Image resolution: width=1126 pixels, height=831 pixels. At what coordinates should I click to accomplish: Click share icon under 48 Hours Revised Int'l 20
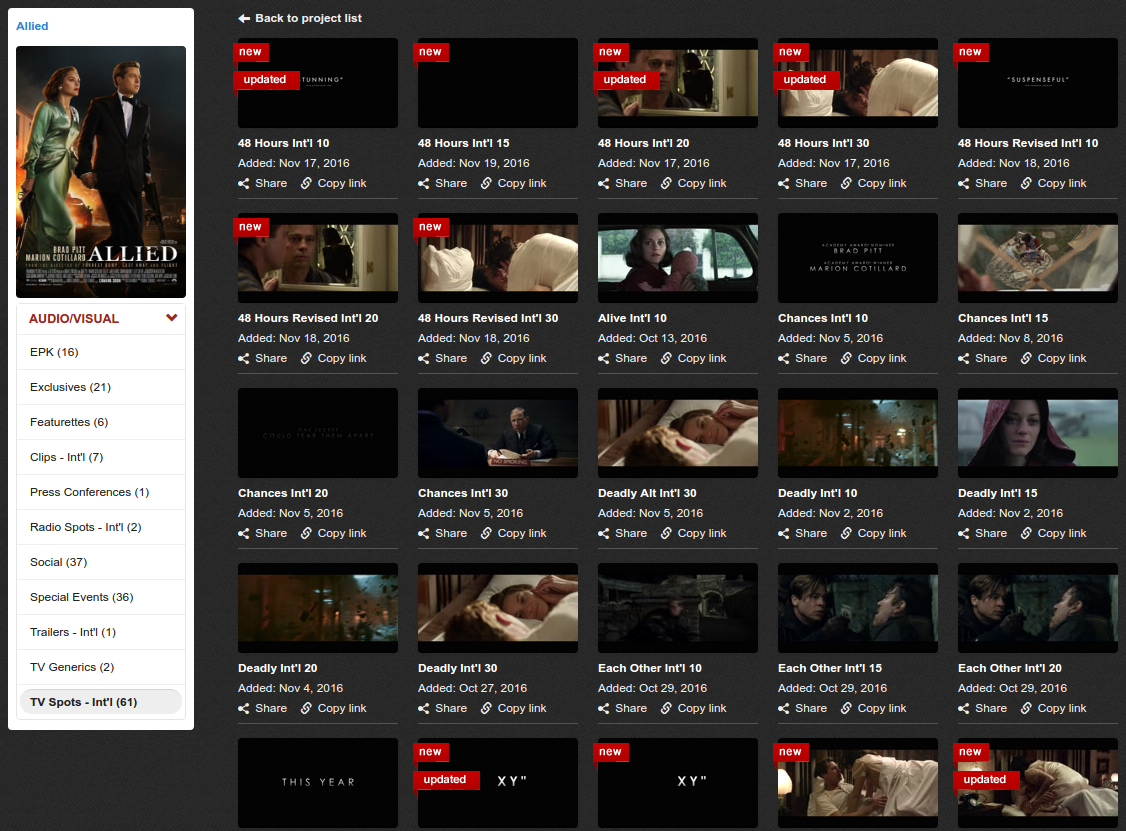coord(244,358)
